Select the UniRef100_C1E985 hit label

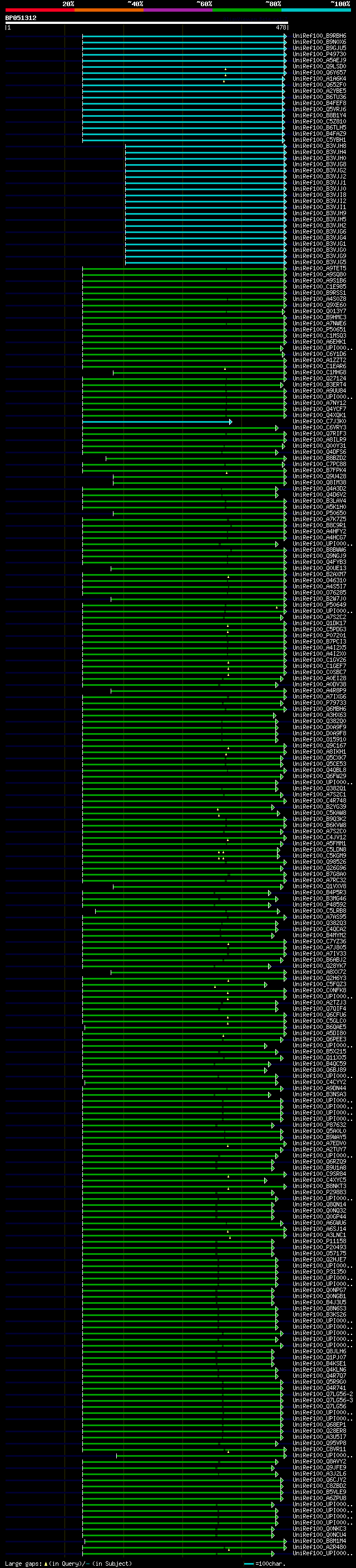(x=319, y=286)
